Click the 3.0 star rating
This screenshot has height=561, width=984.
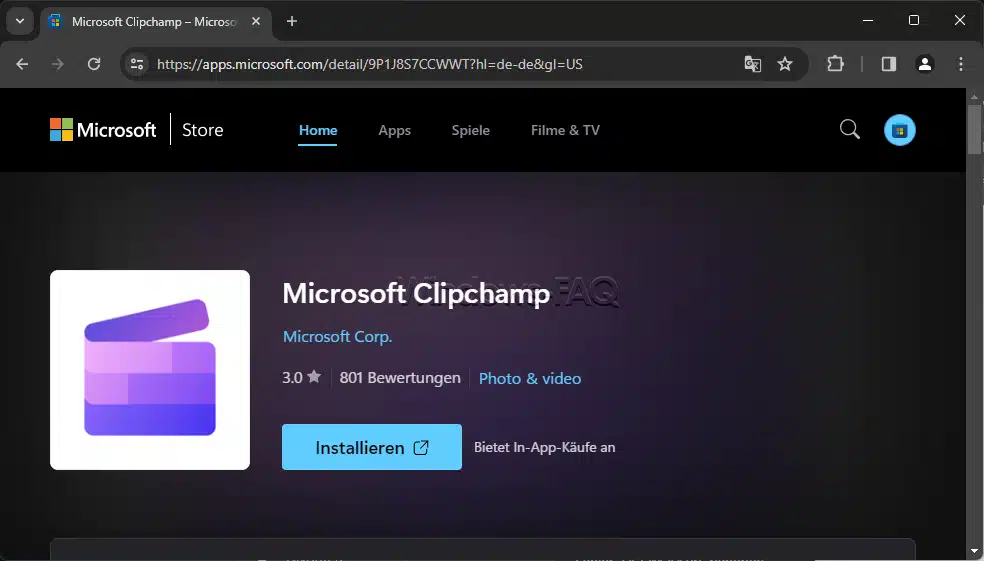click(301, 378)
